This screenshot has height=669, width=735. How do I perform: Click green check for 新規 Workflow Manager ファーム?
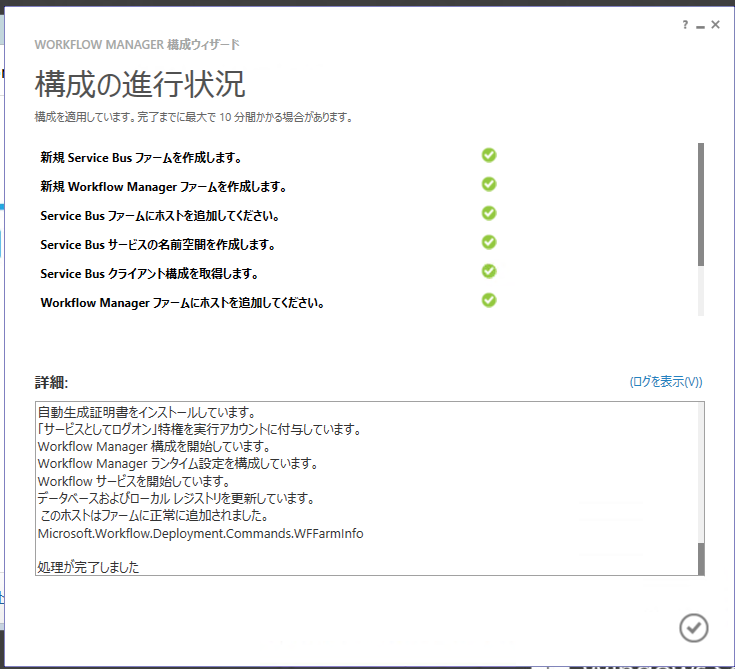click(489, 184)
